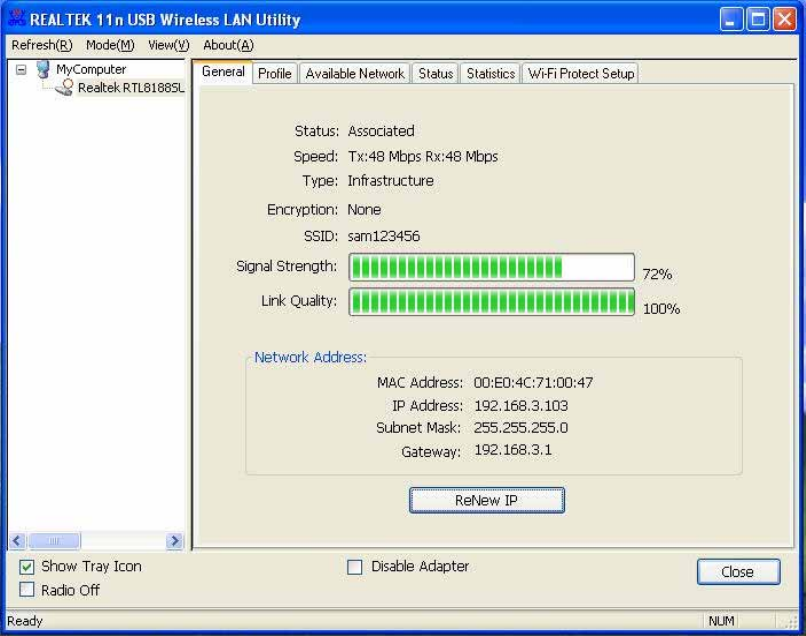This screenshot has width=806, height=636.
Task: Maximize the Wireless LAN Utility window
Action: (758, 20)
